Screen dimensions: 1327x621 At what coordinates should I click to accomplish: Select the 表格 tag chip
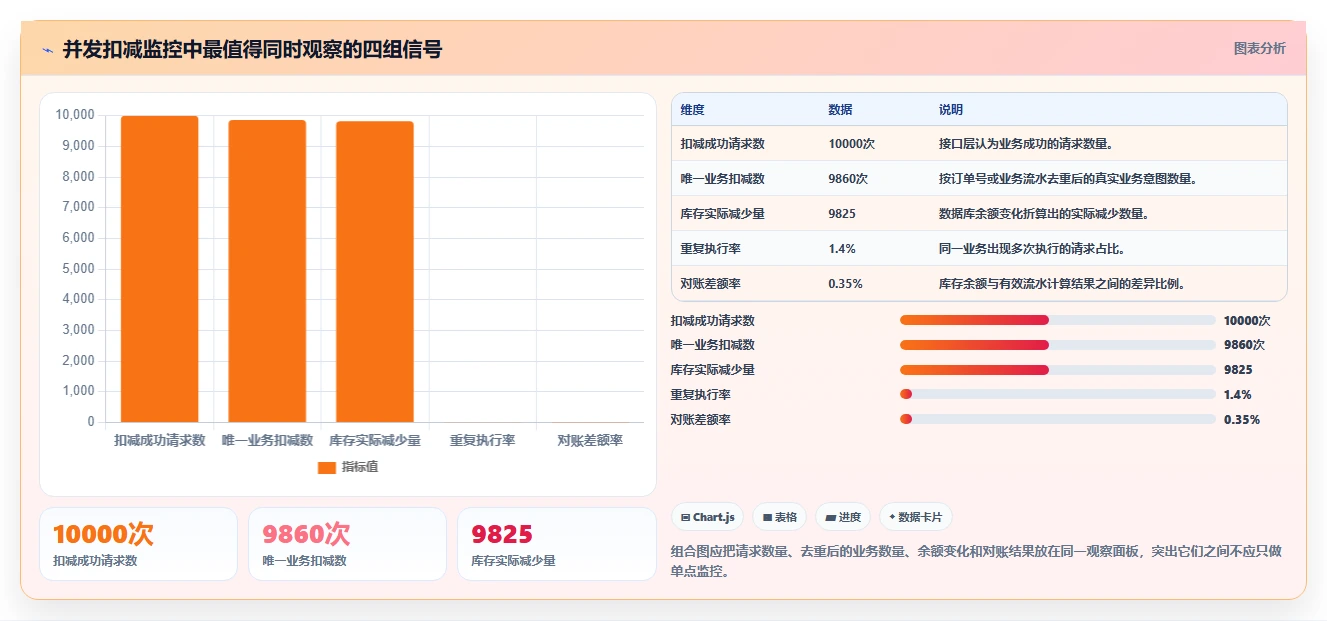pyautogui.click(x=779, y=517)
